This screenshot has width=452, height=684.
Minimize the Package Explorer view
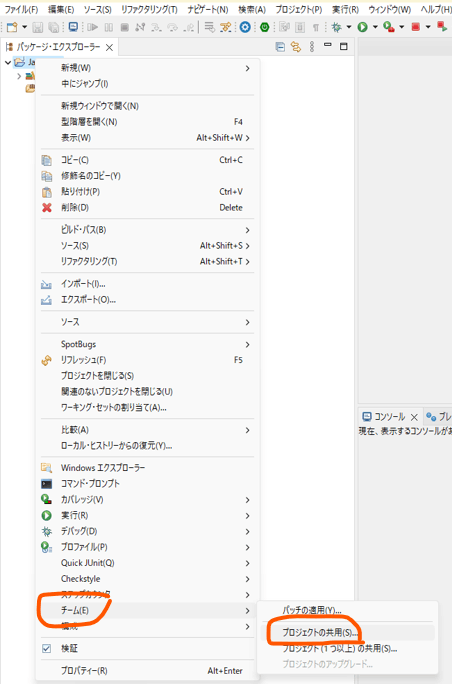pyautogui.click(x=328, y=45)
